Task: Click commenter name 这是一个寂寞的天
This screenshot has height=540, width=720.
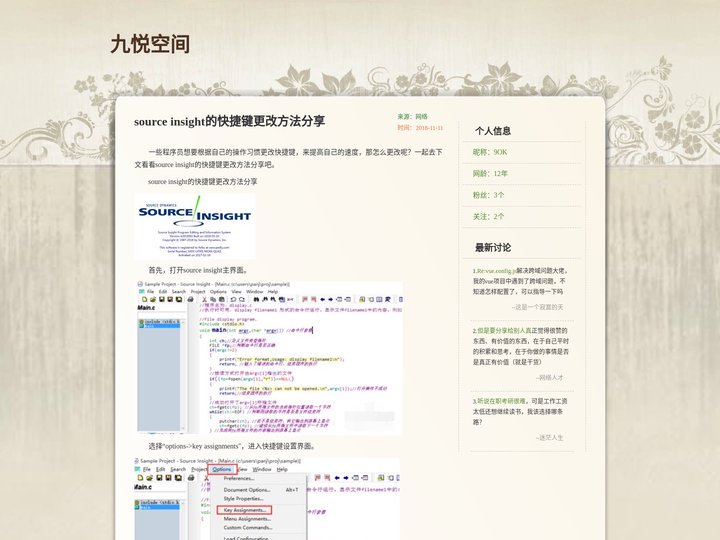Action: point(537,307)
